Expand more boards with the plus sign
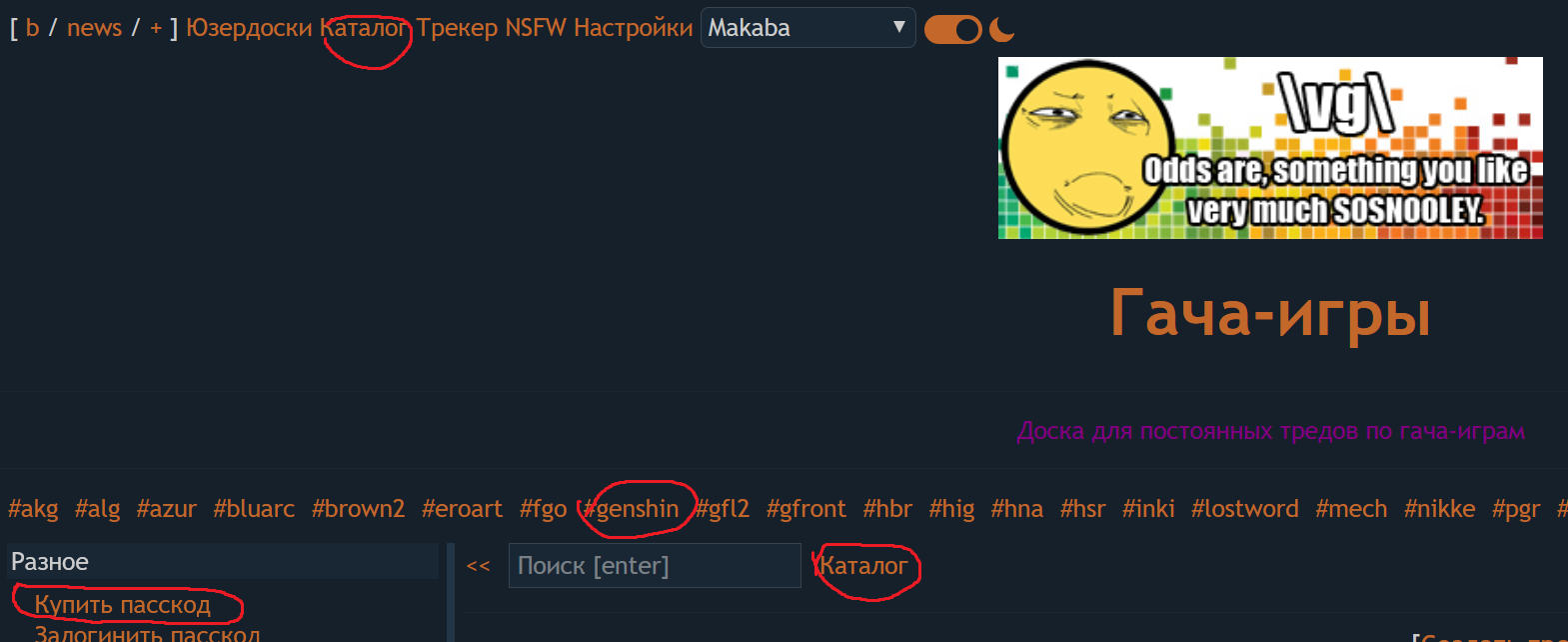Viewport: 1568px width, 642px height. click(x=156, y=28)
